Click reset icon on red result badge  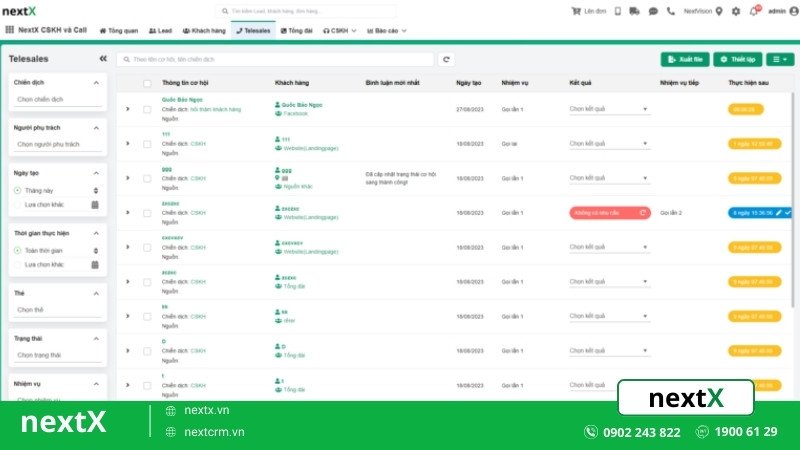643,213
